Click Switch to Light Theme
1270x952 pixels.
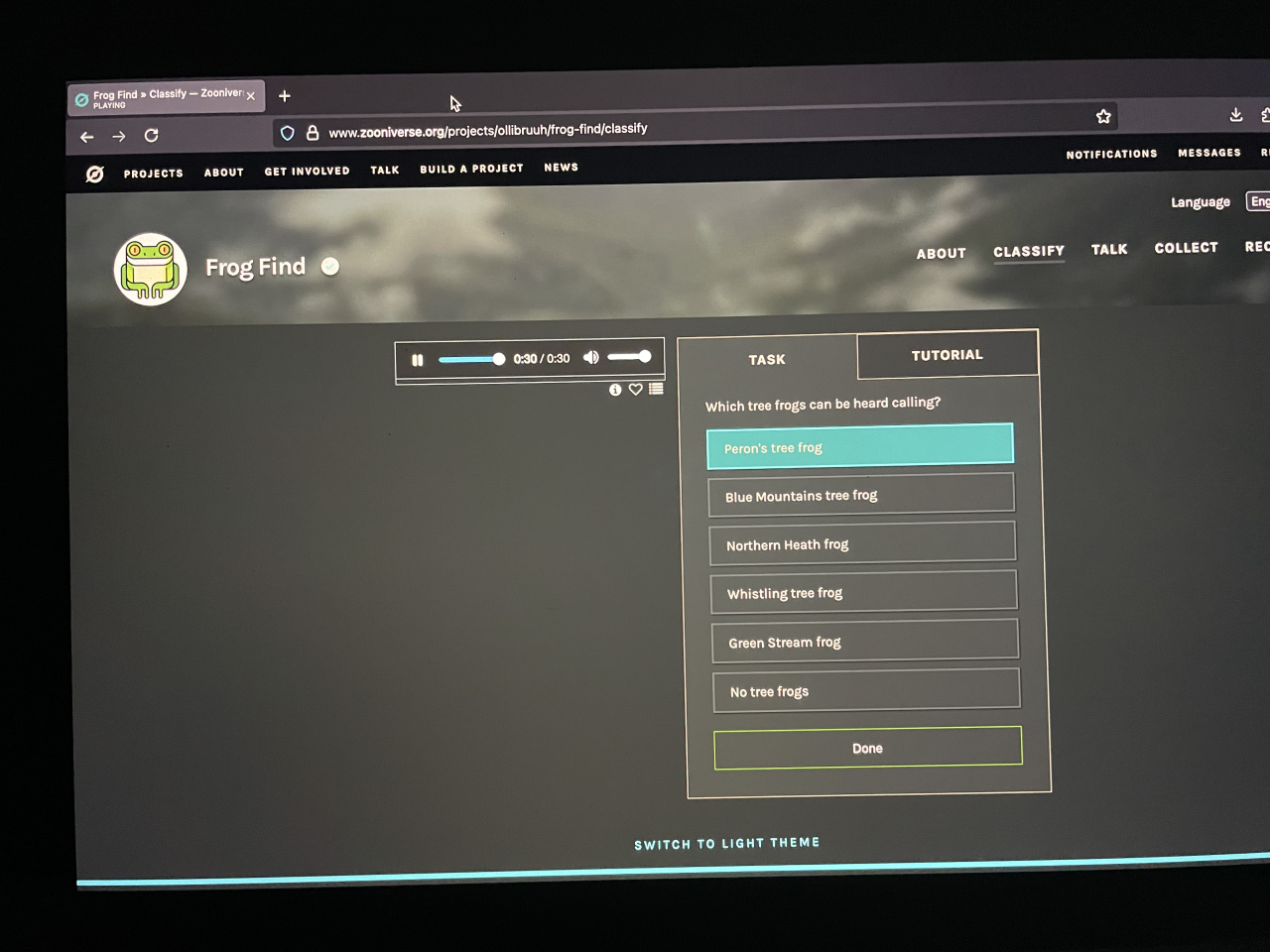pos(727,844)
